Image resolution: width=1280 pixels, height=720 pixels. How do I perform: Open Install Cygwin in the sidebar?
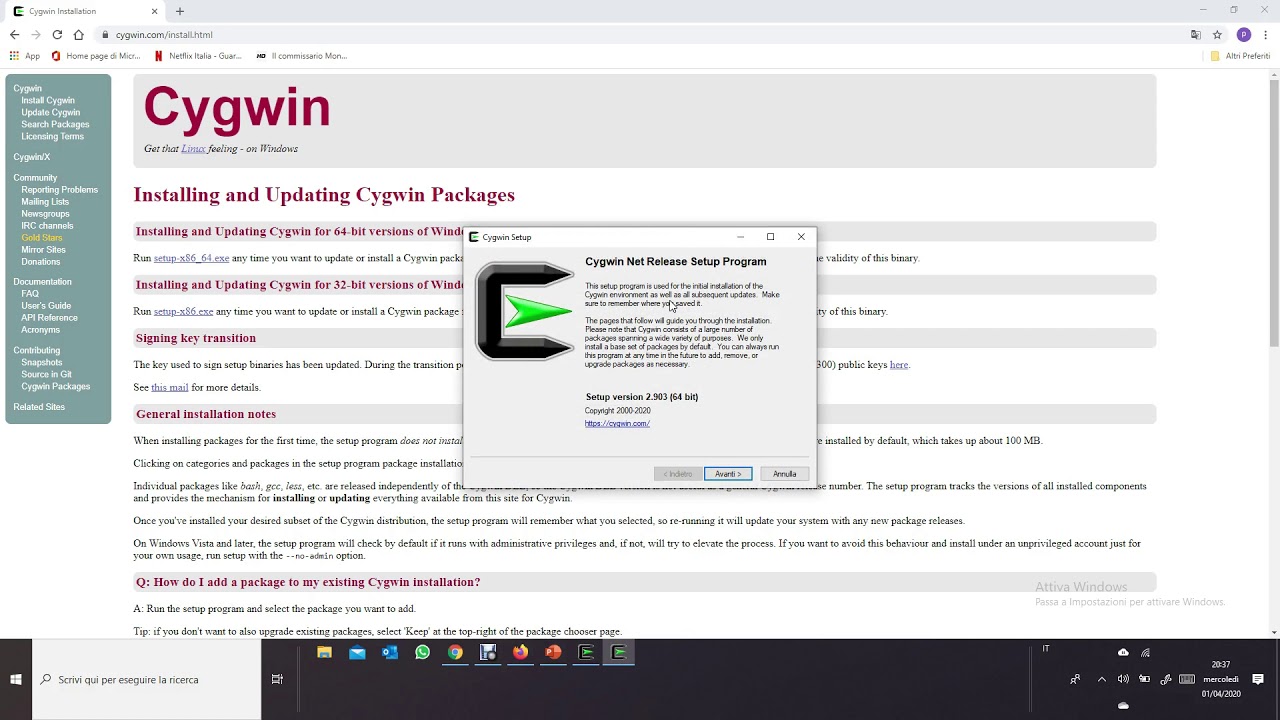(48, 101)
